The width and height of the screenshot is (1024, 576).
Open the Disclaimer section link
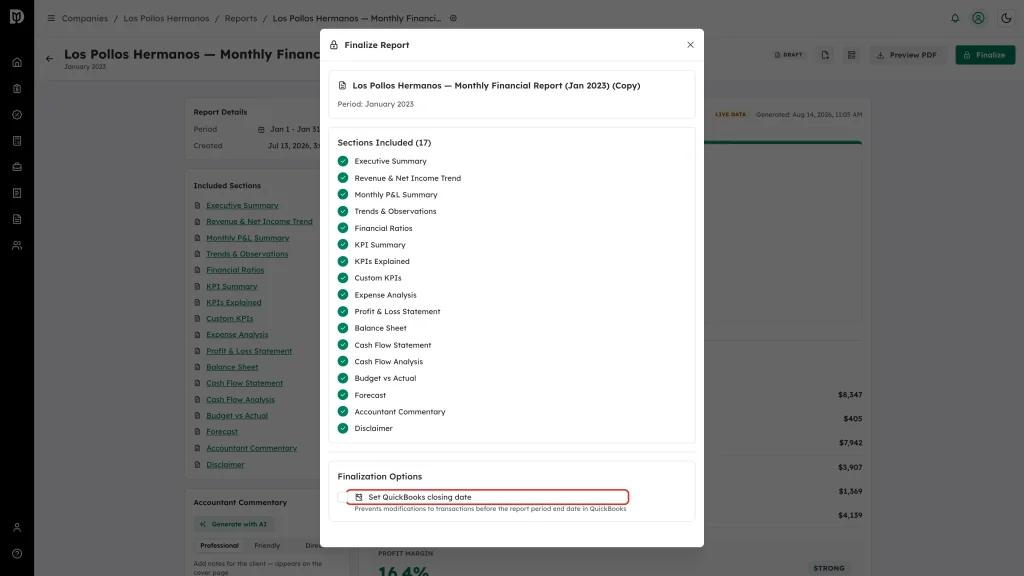225,464
